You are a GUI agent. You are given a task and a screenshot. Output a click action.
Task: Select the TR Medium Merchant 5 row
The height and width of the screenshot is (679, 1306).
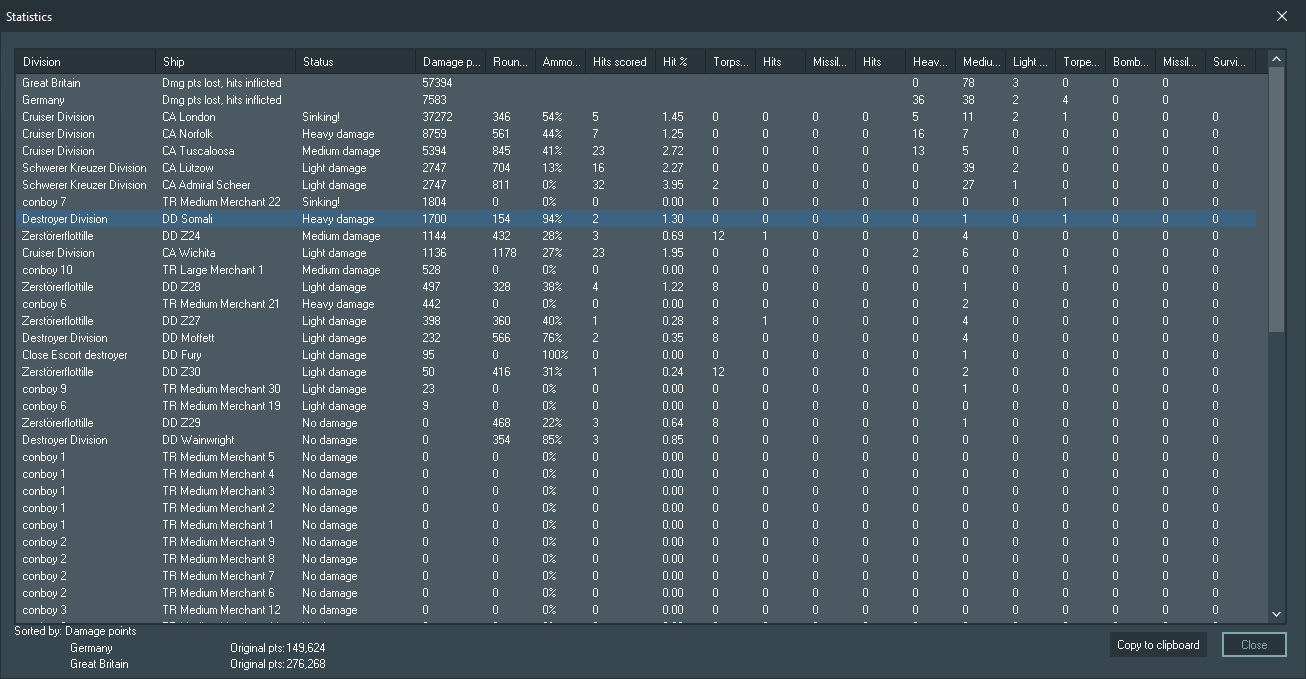636,457
